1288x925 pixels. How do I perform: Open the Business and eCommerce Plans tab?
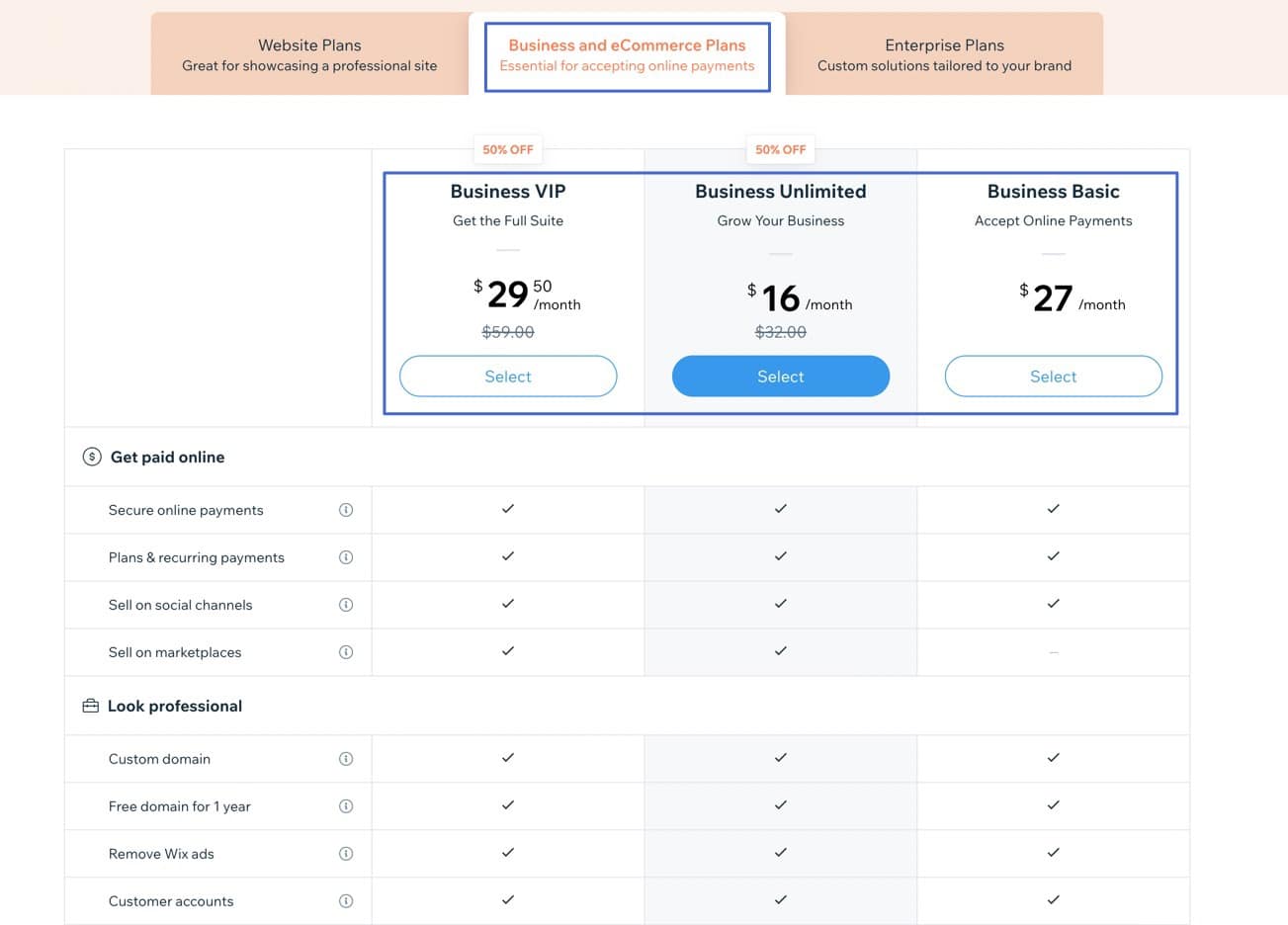point(627,55)
